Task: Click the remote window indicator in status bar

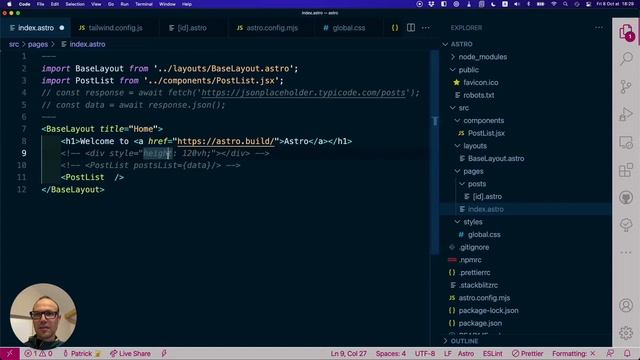Action: click(9, 353)
